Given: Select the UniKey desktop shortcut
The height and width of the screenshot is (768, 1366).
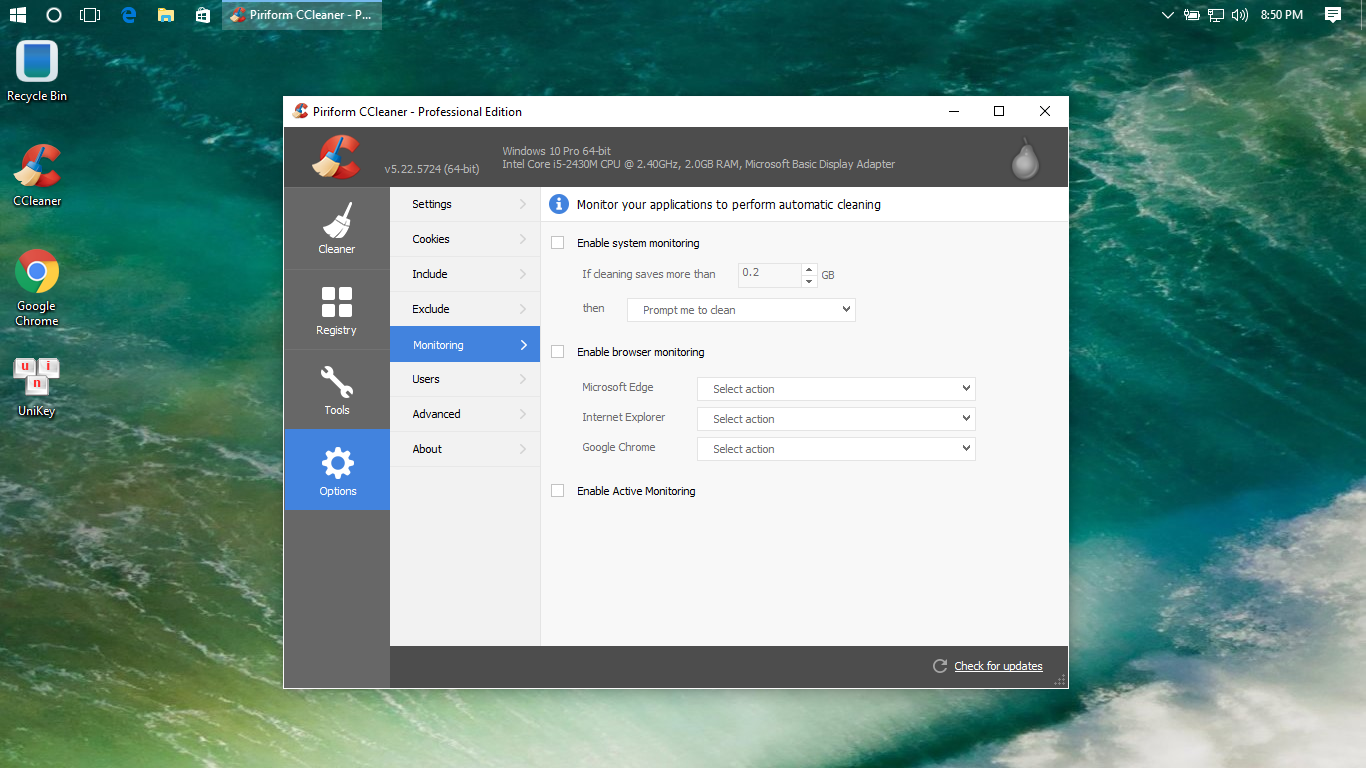Looking at the screenshot, I should point(37,388).
